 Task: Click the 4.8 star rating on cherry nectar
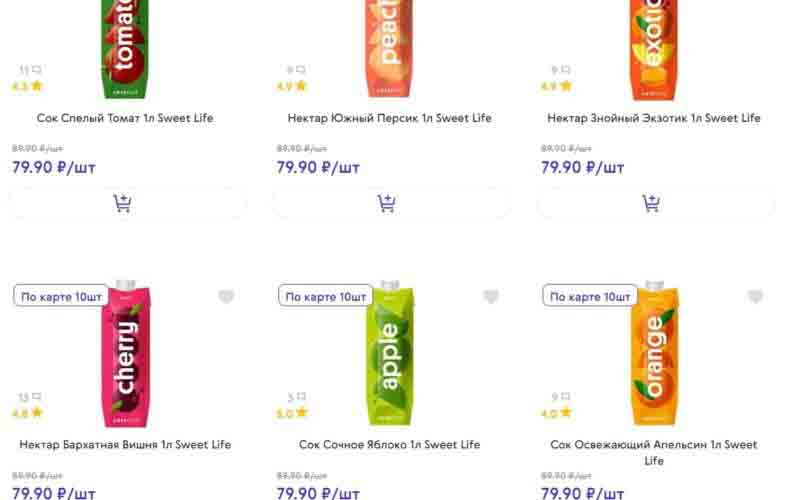pyautogui.click(x=27, y=412)
